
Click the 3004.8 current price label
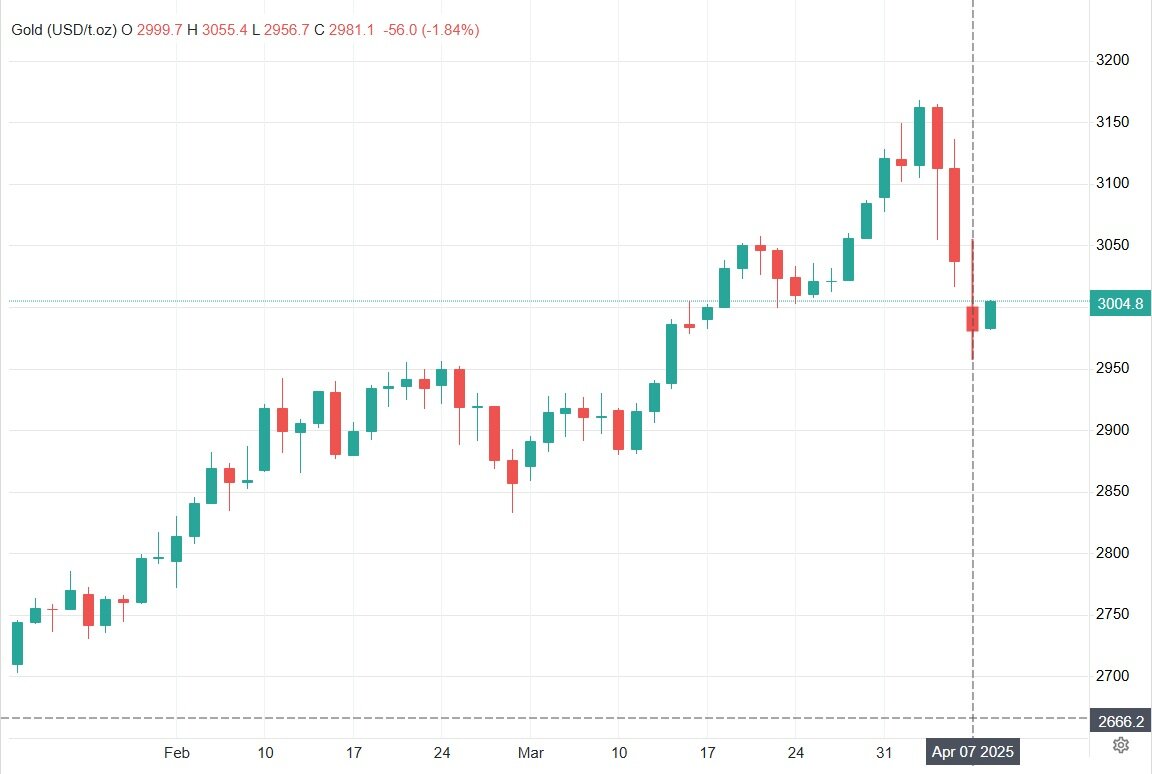[1120, 303]
